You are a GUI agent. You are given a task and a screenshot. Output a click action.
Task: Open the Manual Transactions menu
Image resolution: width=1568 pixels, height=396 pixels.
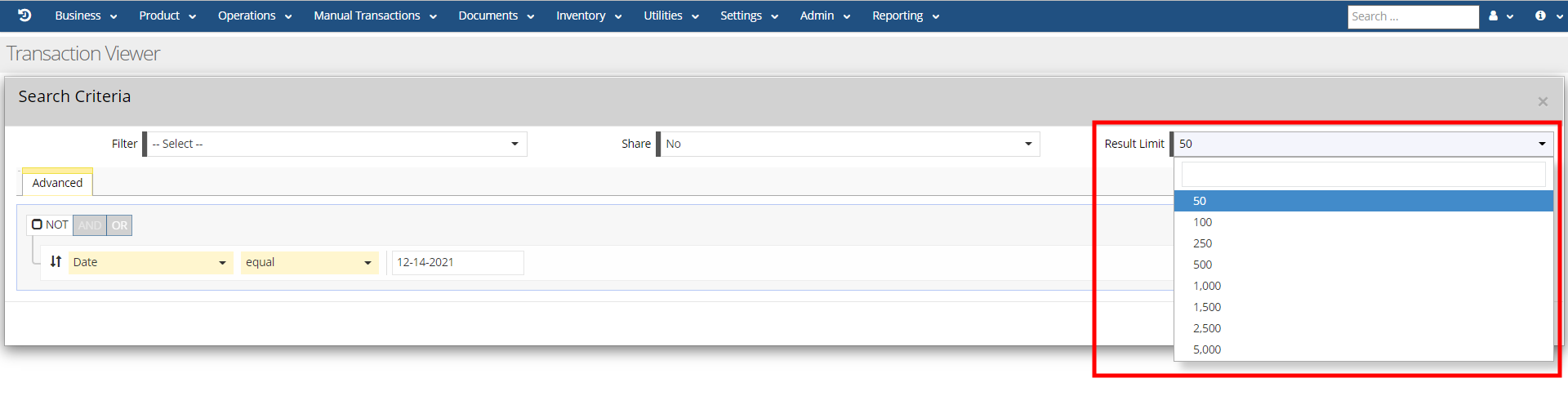375,16
